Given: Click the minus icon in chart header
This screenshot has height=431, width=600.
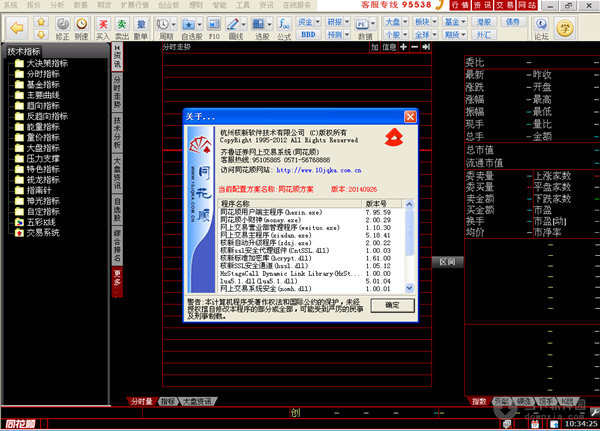Looking at the screenshot, I should [x=414, y=47].
